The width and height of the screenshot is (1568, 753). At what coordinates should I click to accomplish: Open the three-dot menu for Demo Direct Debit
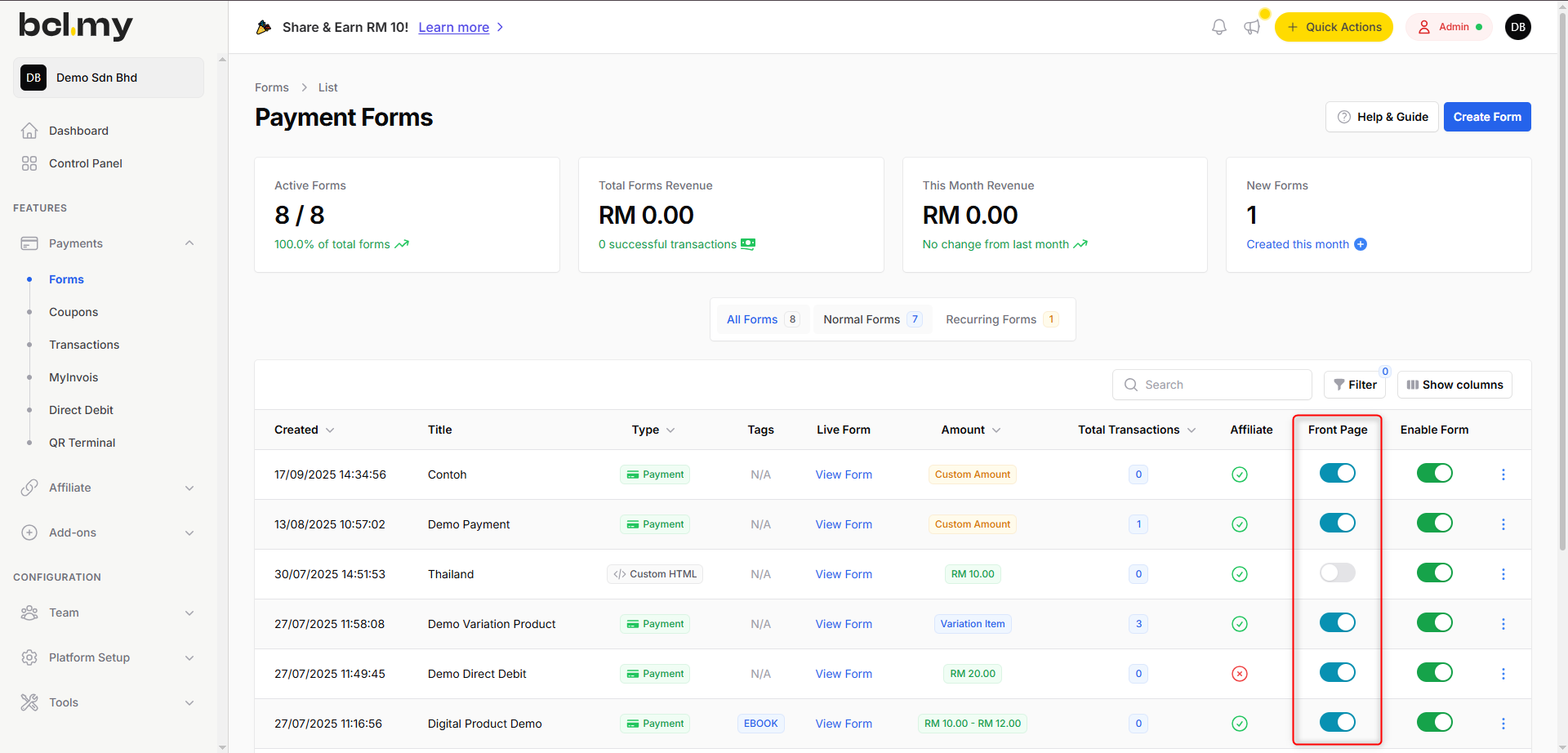coord(1503,674)
